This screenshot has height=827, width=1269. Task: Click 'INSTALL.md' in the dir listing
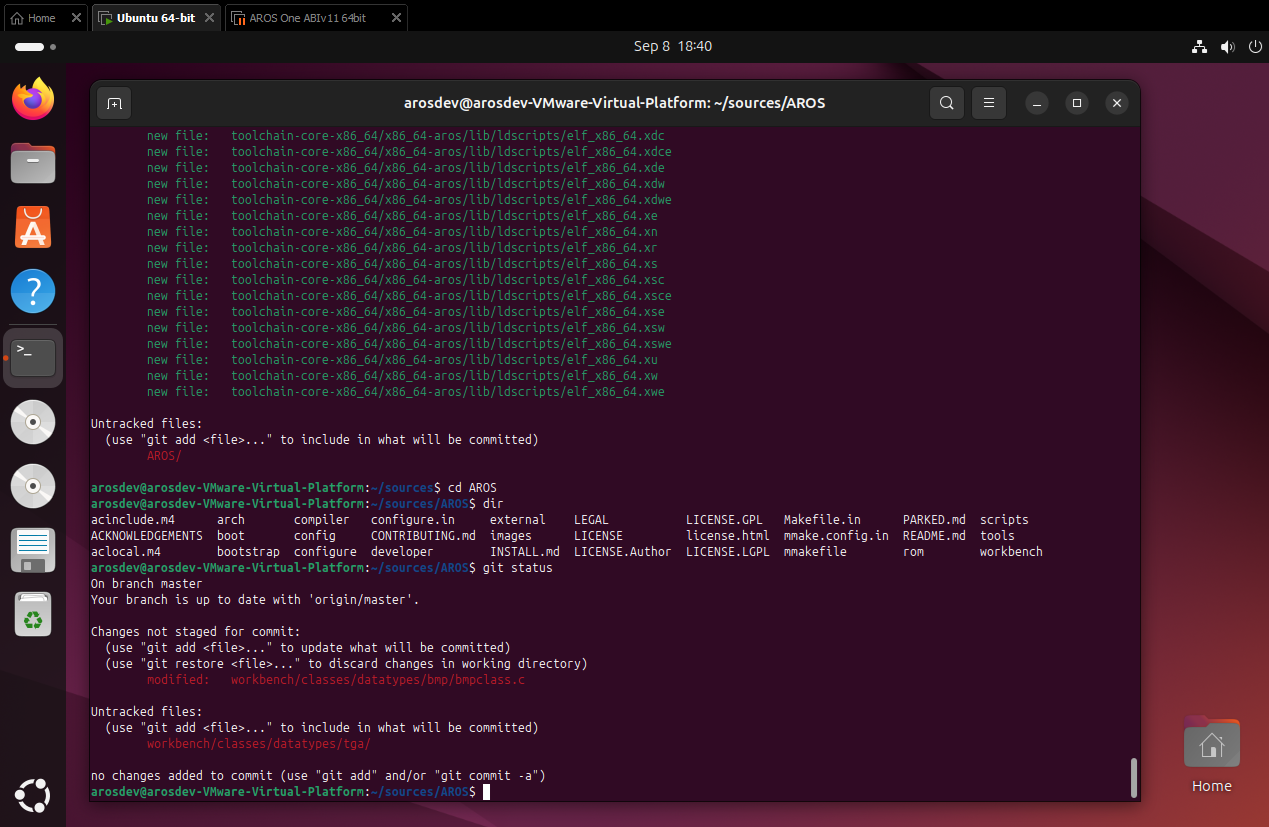point(524,552)
